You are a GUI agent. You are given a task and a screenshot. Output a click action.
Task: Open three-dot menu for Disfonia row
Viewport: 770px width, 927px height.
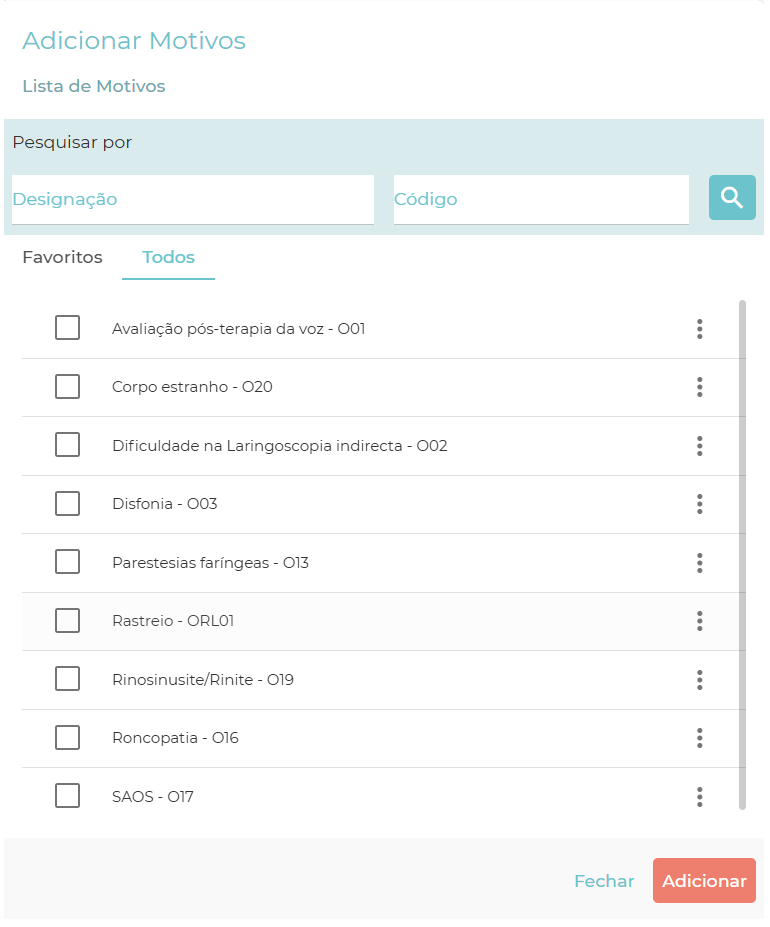click(700, 504)
